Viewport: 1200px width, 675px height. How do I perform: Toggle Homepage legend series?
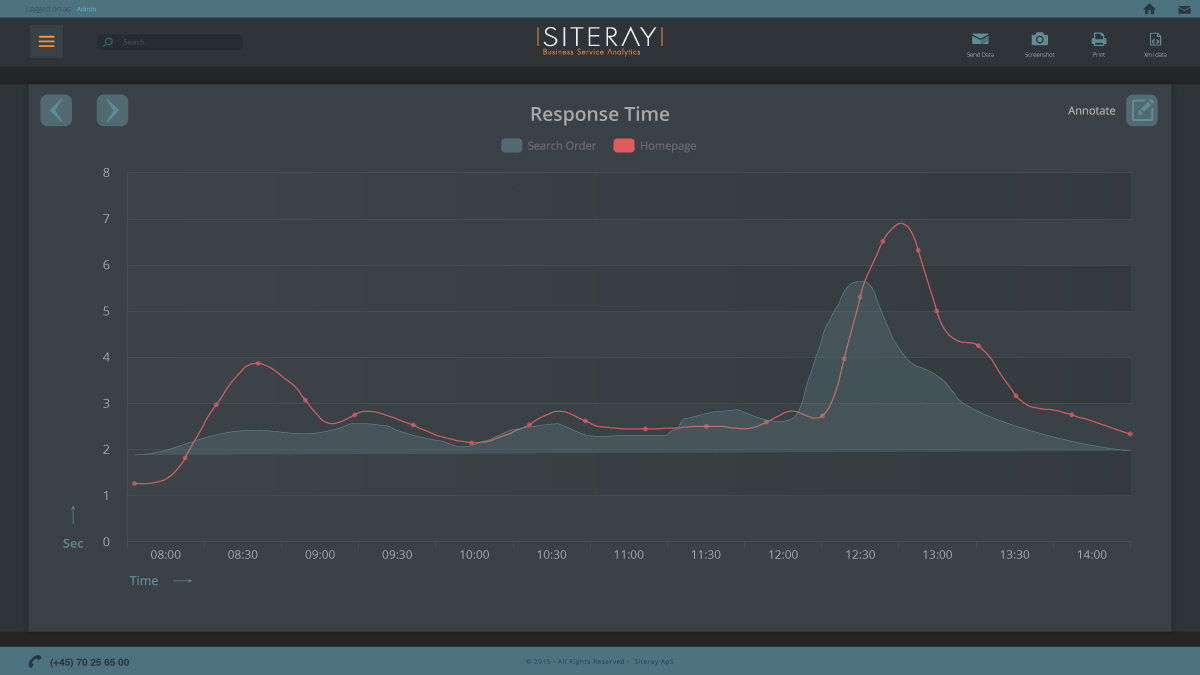[x=655, y=146]
